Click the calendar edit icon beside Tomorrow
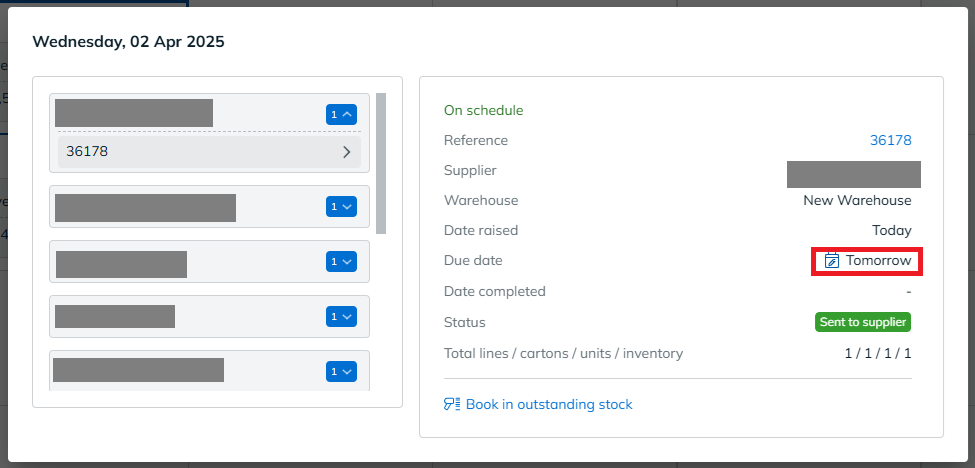Screen dimensions: 975x468 pyautogui.click(x=831, y=260)
